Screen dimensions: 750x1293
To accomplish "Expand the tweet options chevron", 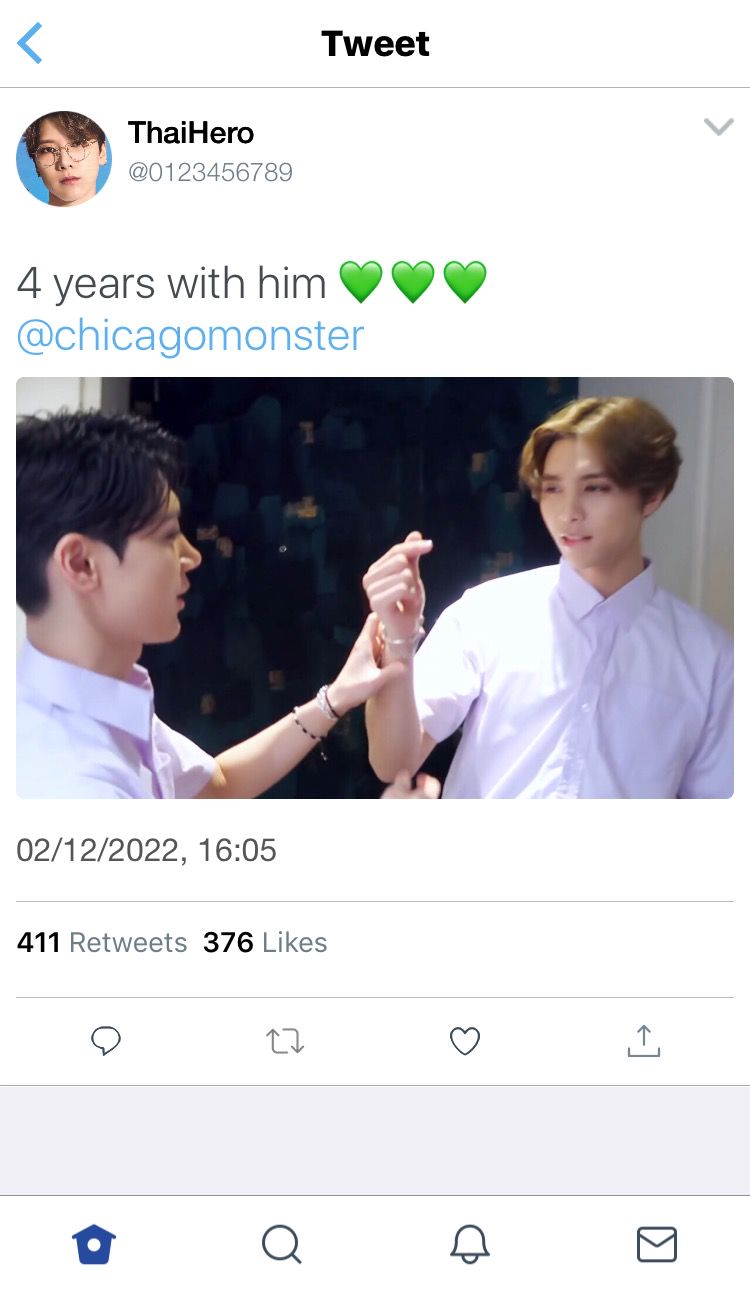I will pos(719,126).
